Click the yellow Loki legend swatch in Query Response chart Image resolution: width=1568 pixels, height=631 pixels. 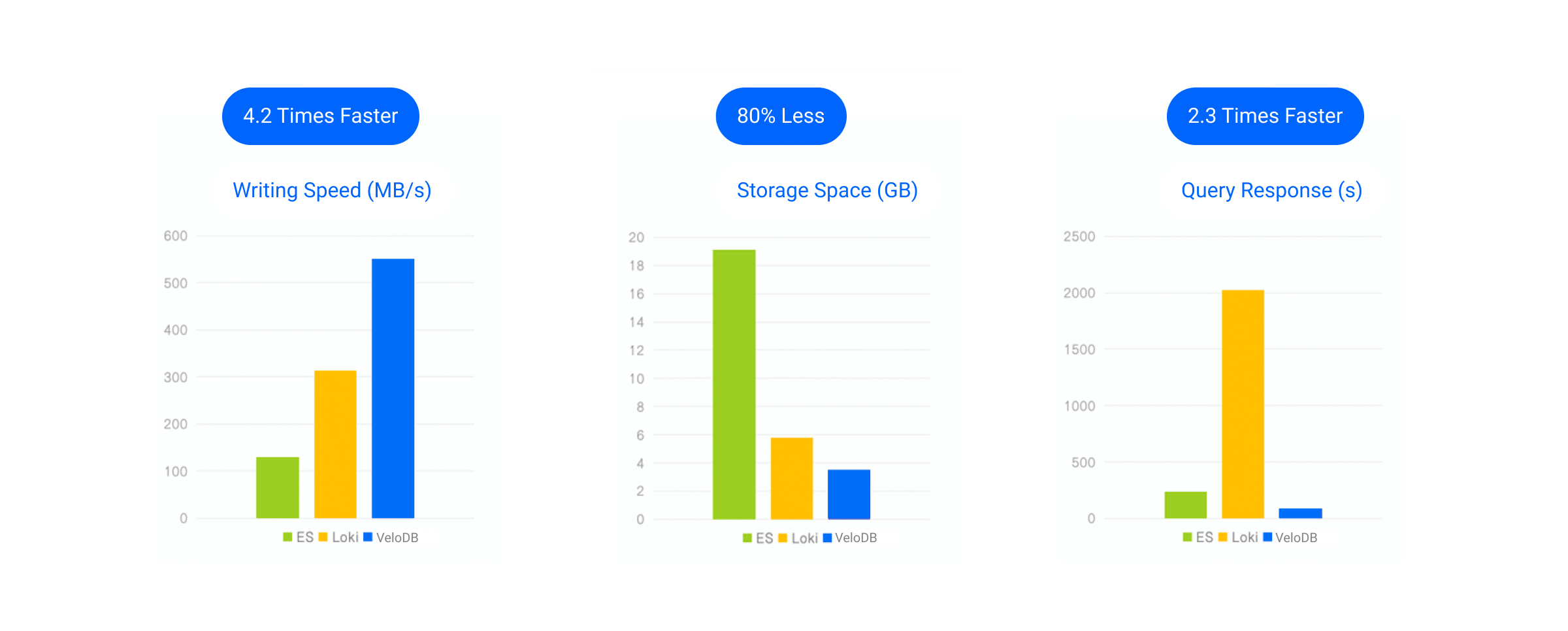(x=1222, y=537)
